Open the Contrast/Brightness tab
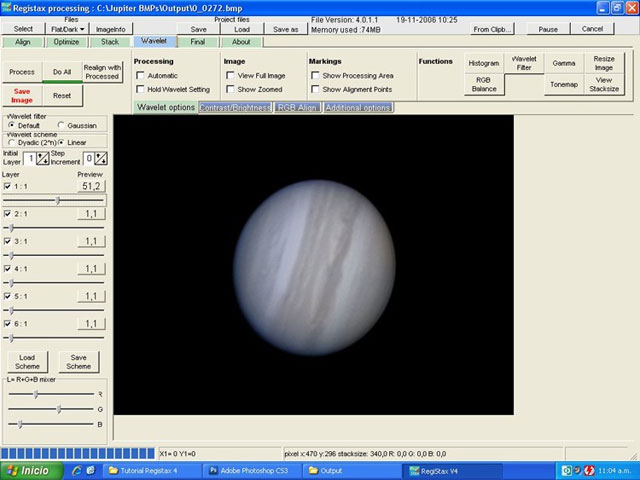Screen dimensions: 640x480 coord(235,106)
